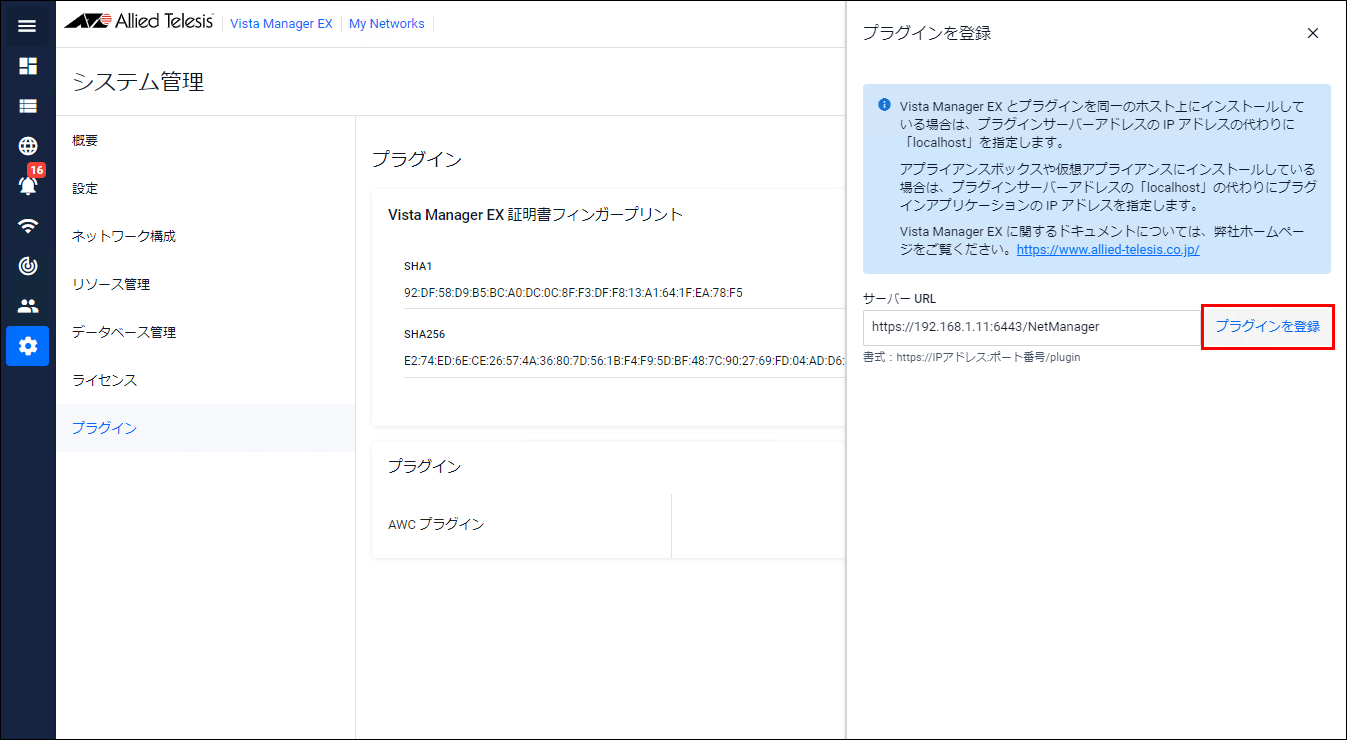1347x740 pixels.
Task: Click the My Networks breadcrumb link
Action: [x=386, y=24]
